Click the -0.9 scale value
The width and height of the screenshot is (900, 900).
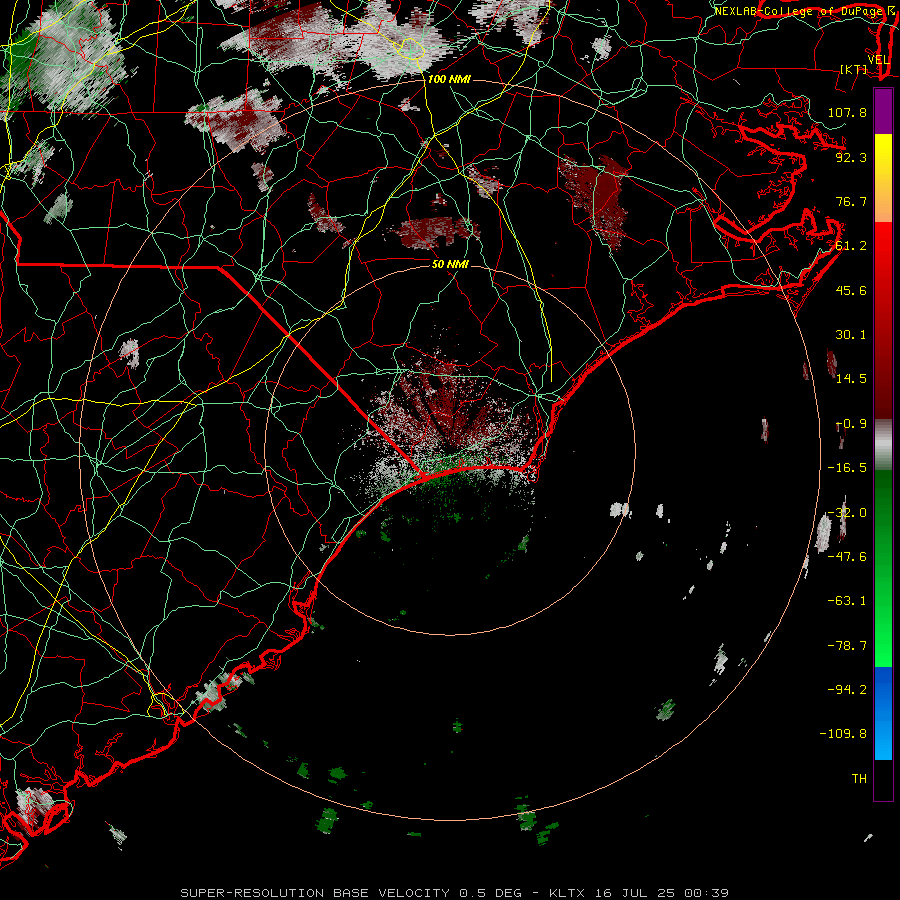tap(851, 424)
